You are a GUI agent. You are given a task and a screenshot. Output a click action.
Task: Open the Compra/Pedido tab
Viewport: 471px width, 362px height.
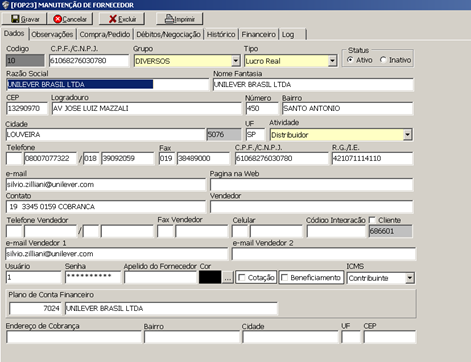pos(105,34)
